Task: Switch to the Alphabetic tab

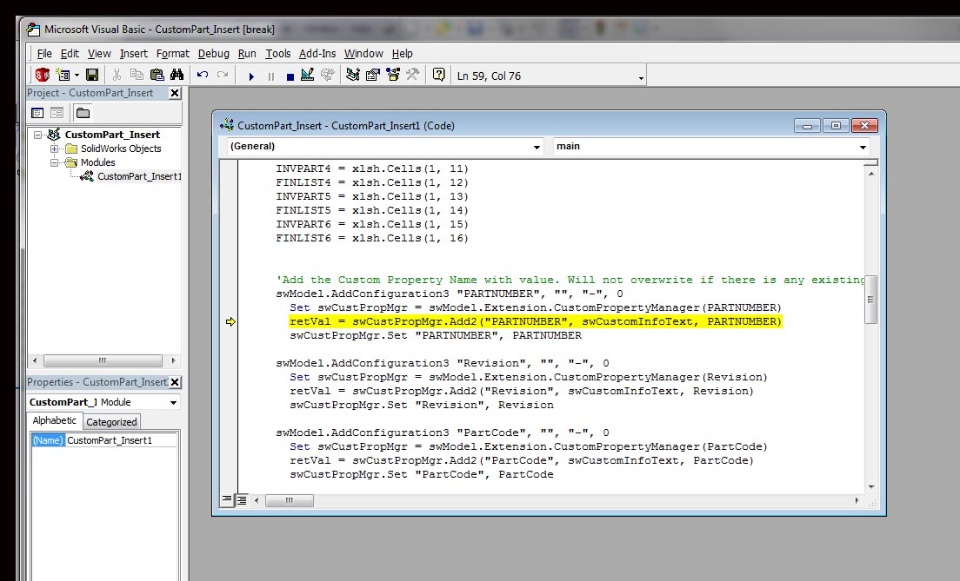Action: pos(54,421)
